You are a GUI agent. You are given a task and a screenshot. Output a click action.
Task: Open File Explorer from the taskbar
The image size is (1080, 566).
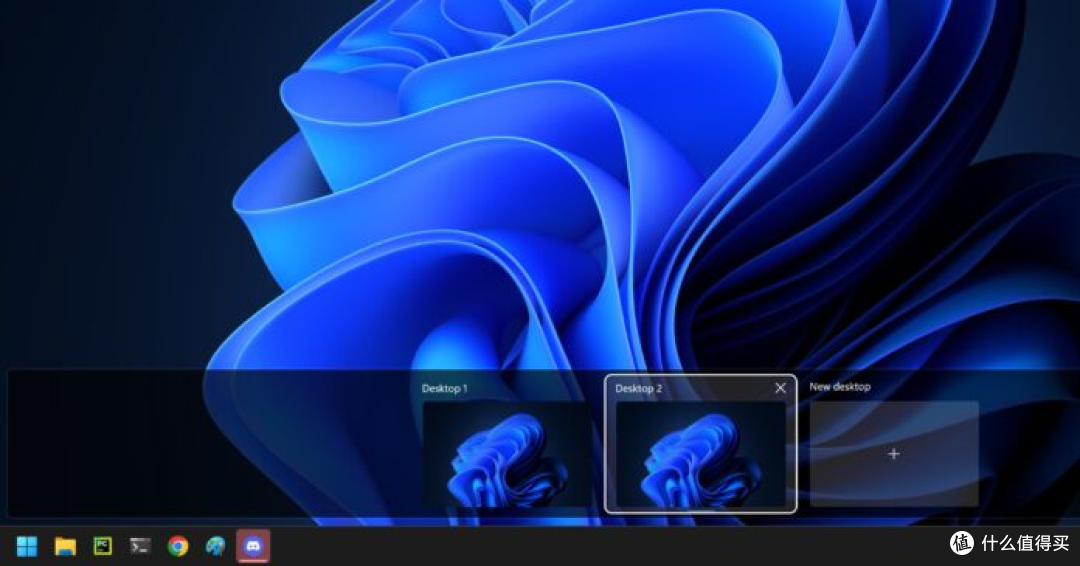[x=65, y=547]
